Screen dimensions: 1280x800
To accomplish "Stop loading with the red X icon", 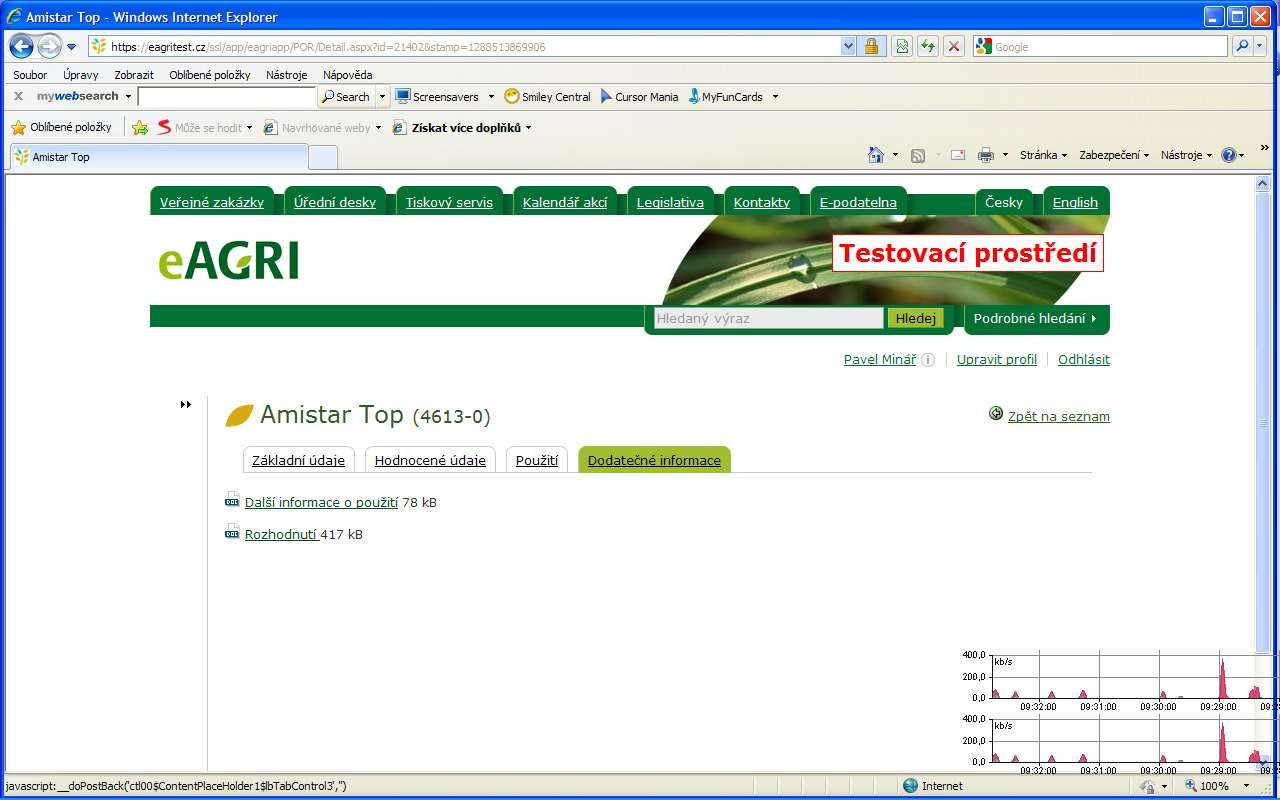I will (954, 47).
